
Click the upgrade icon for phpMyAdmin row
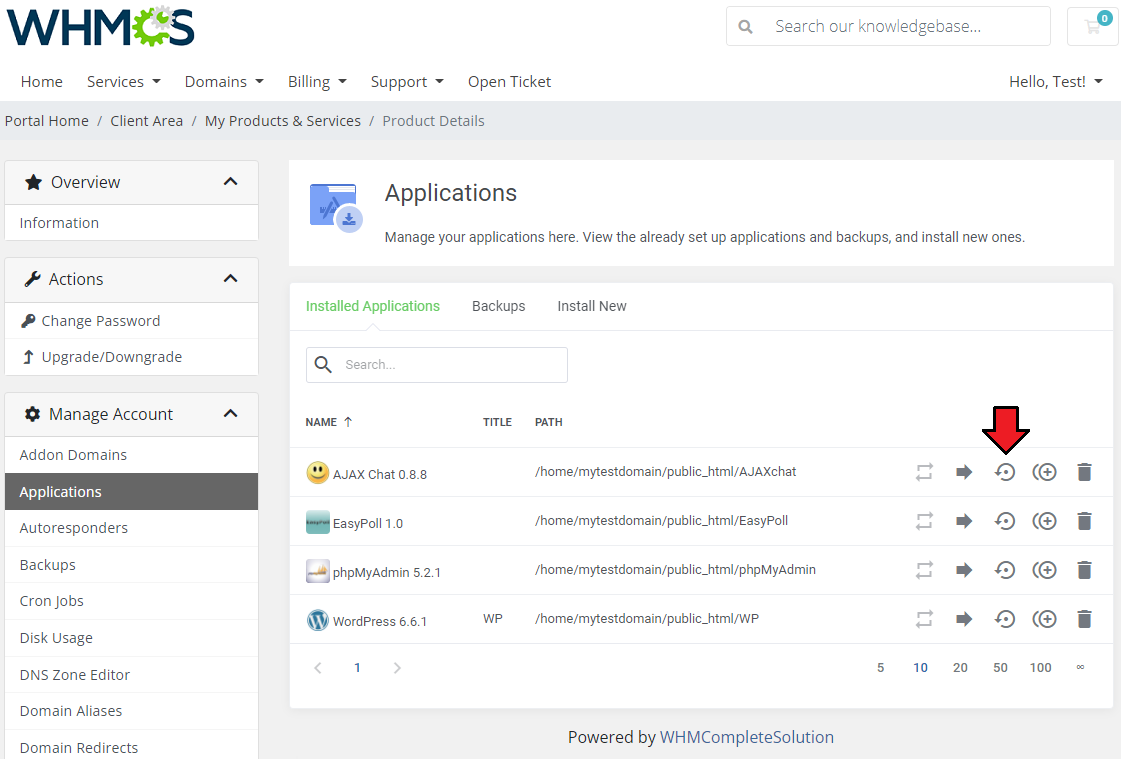point(924,570)
